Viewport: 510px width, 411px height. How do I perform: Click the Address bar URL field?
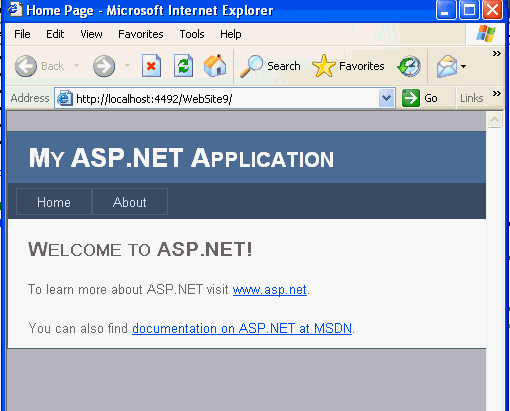pyautogui.click(x=225, y=98)
